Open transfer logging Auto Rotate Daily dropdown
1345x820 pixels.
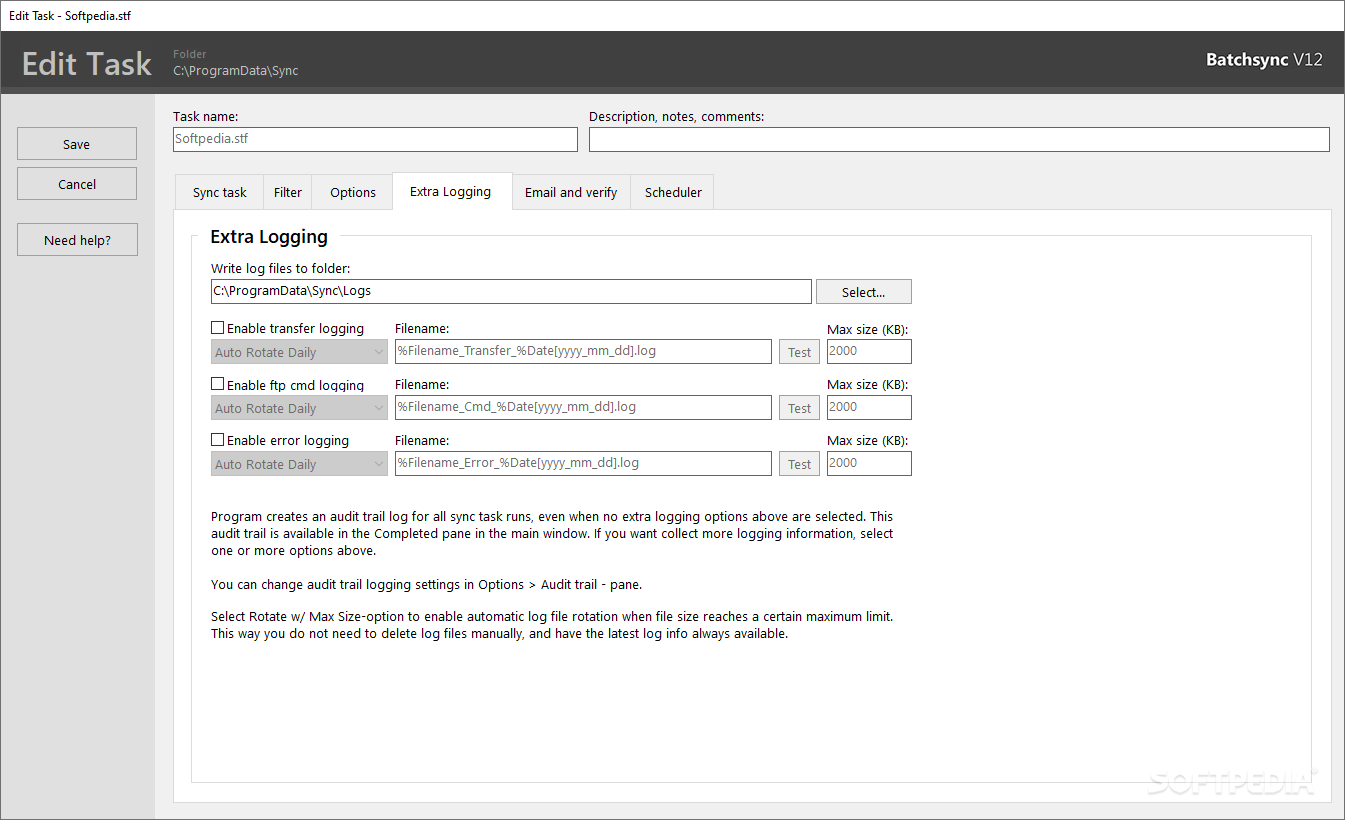coord(299,352)
